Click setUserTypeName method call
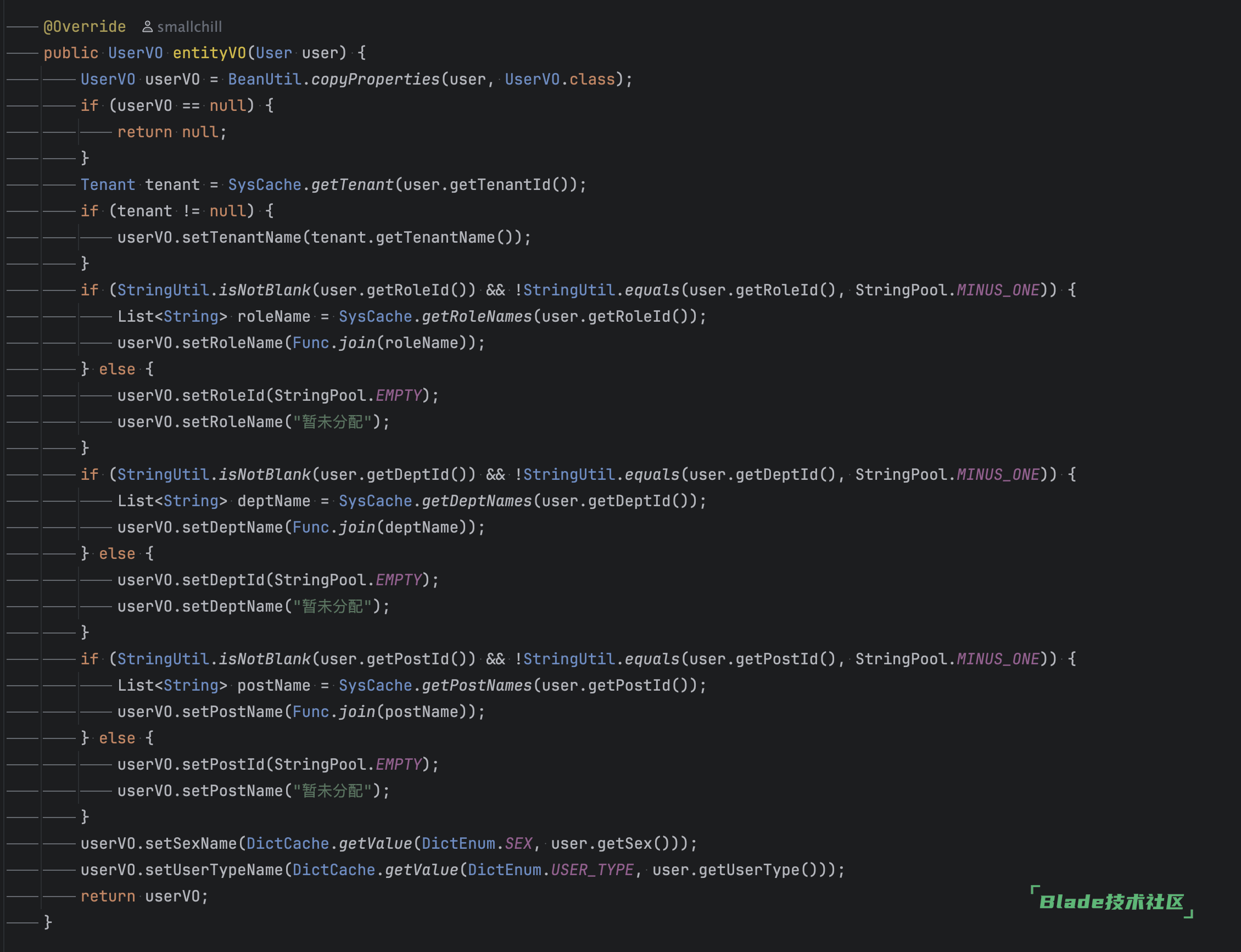The image size is (1241, 952). (214, 870)
